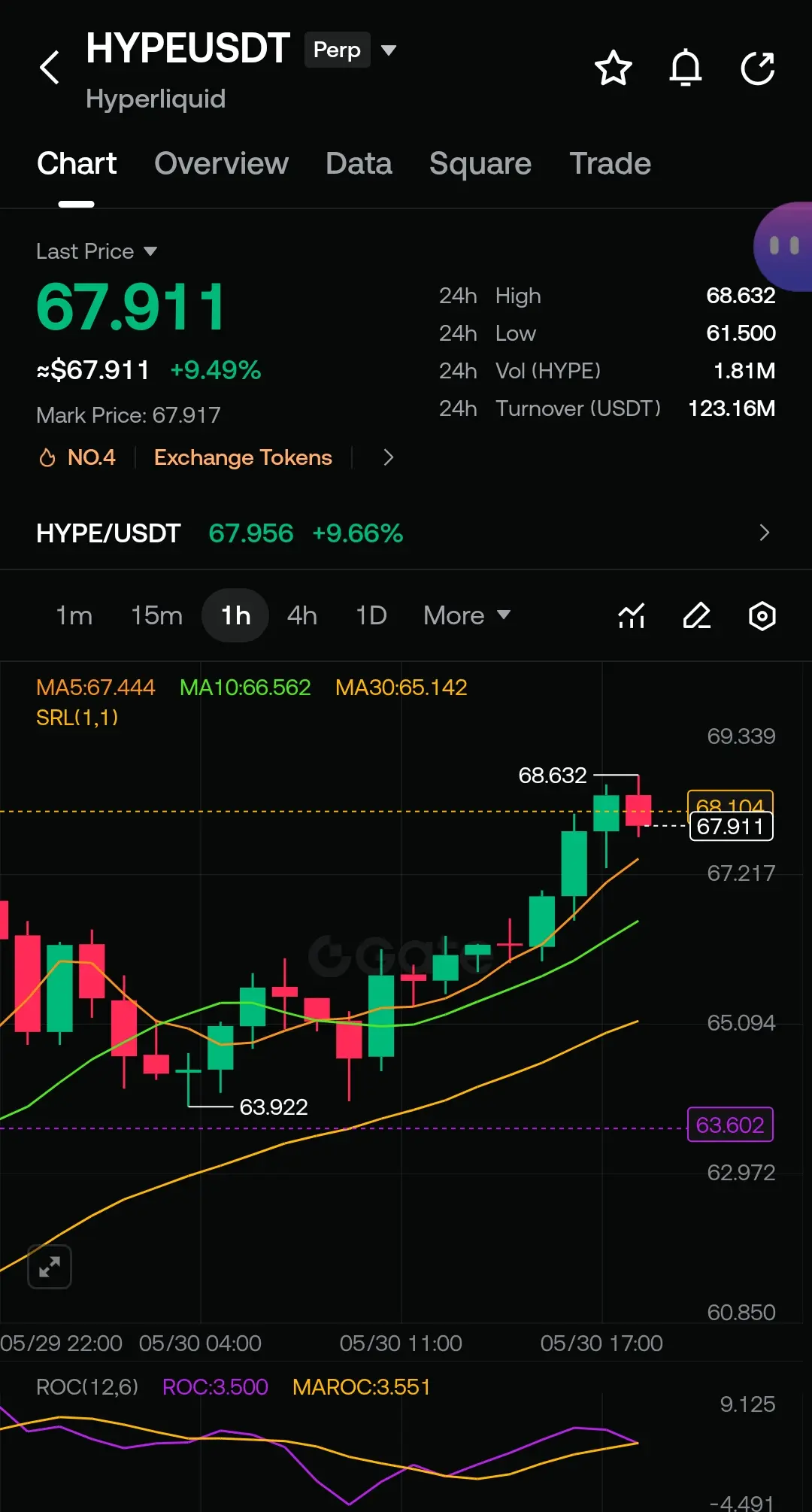The width and height of the screenshot is (812, 1512).
Task: Select the 1m timeframe
Action: [74, 615]
